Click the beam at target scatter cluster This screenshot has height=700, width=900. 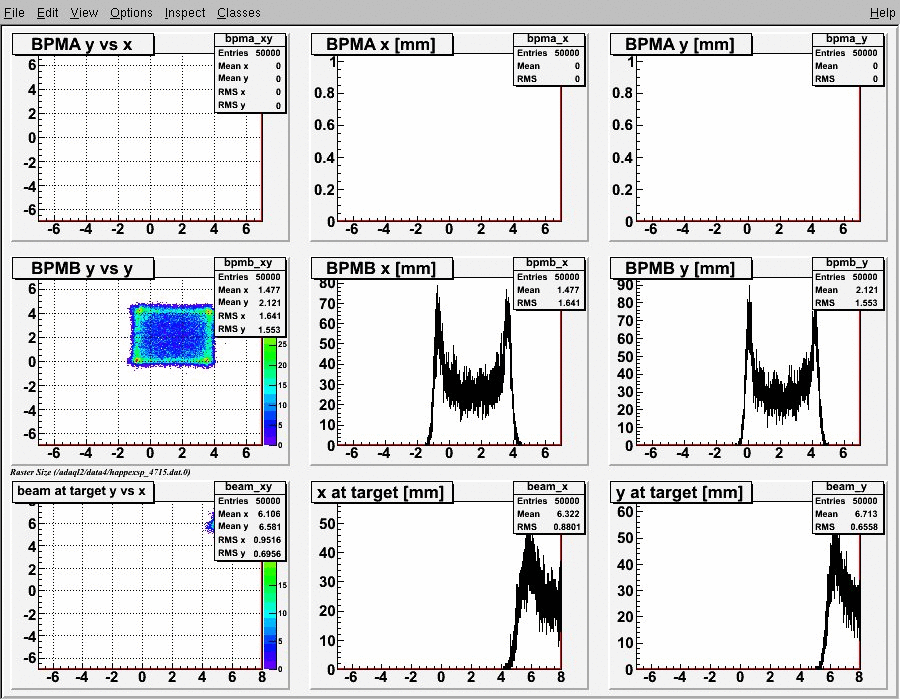pyautogui.click(x=210, y=525)
